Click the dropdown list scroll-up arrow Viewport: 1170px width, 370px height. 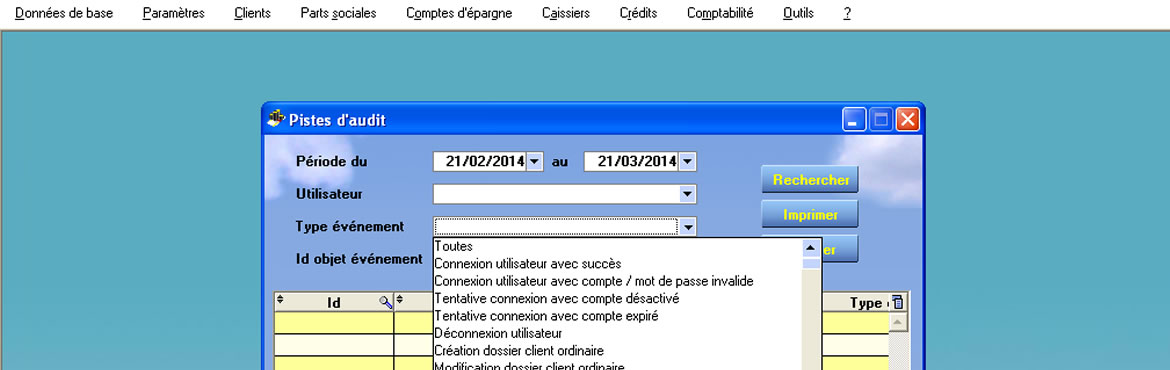tap(811, 247)
